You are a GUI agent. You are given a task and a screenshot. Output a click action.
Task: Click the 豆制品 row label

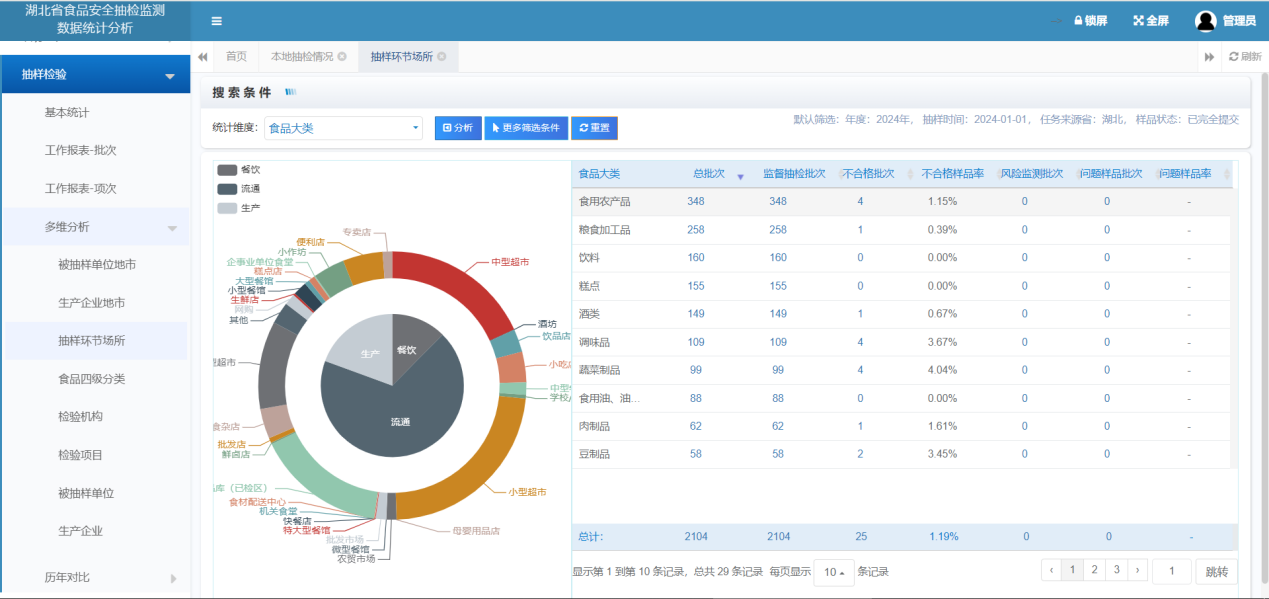[594, 454]
